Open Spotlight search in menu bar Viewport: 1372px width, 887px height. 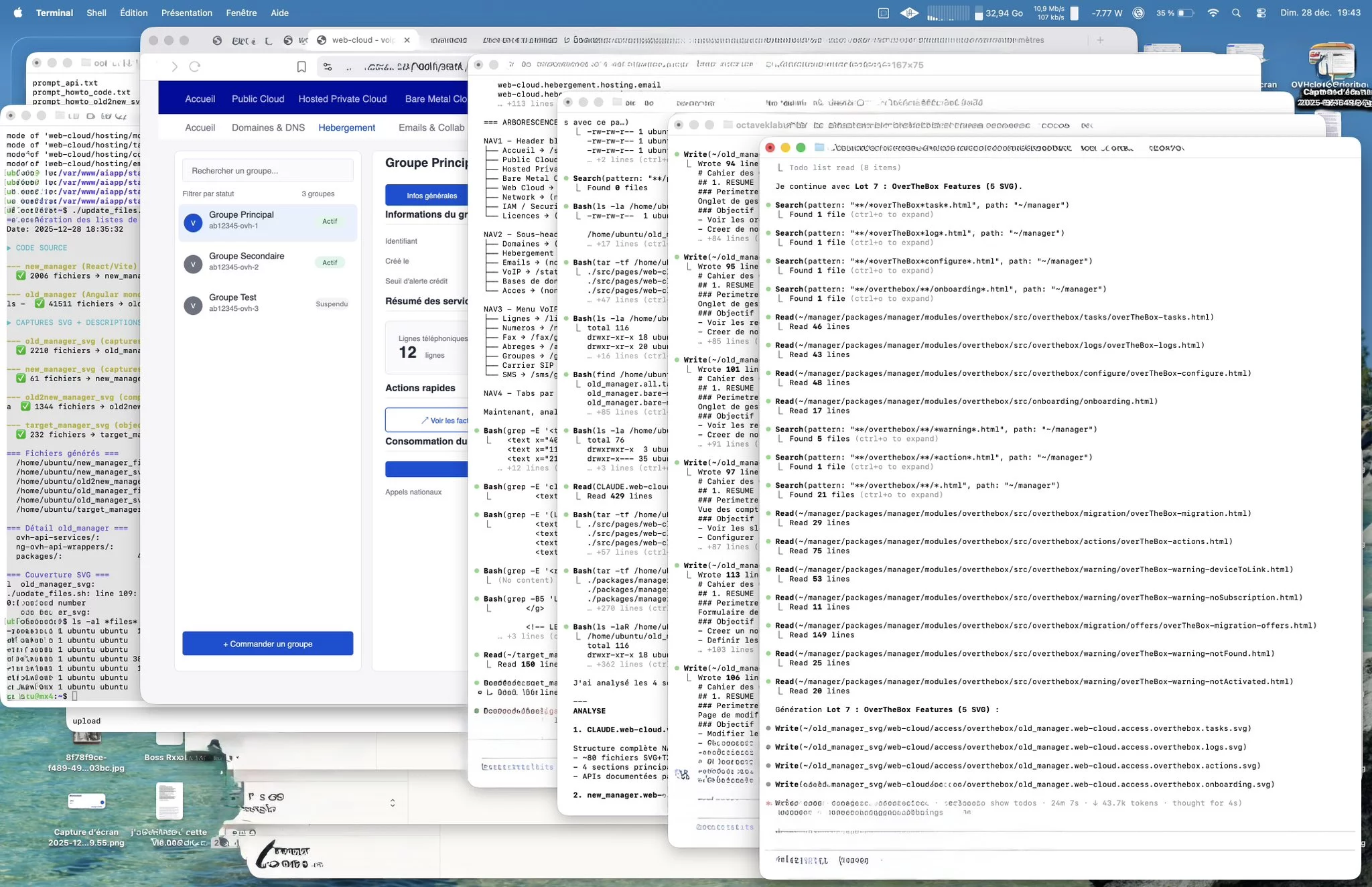1236,13
